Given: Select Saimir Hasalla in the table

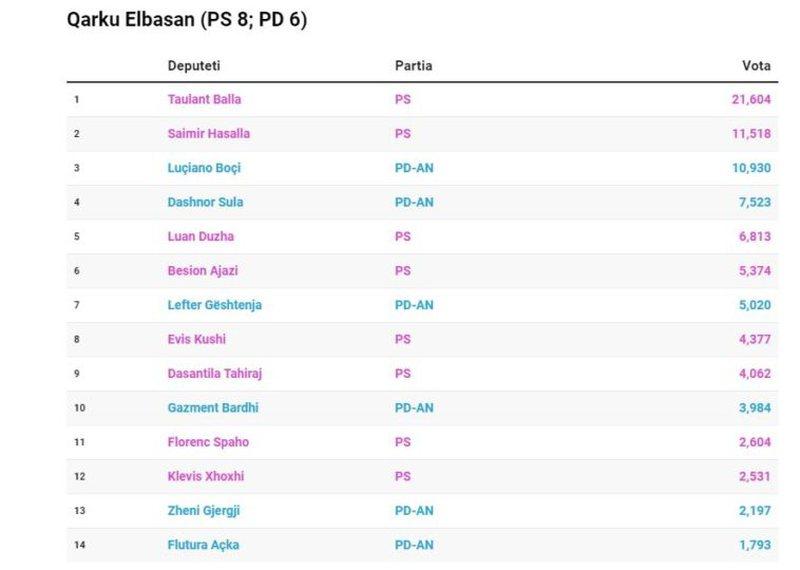Looking at the screenshot, I should 208,133.
